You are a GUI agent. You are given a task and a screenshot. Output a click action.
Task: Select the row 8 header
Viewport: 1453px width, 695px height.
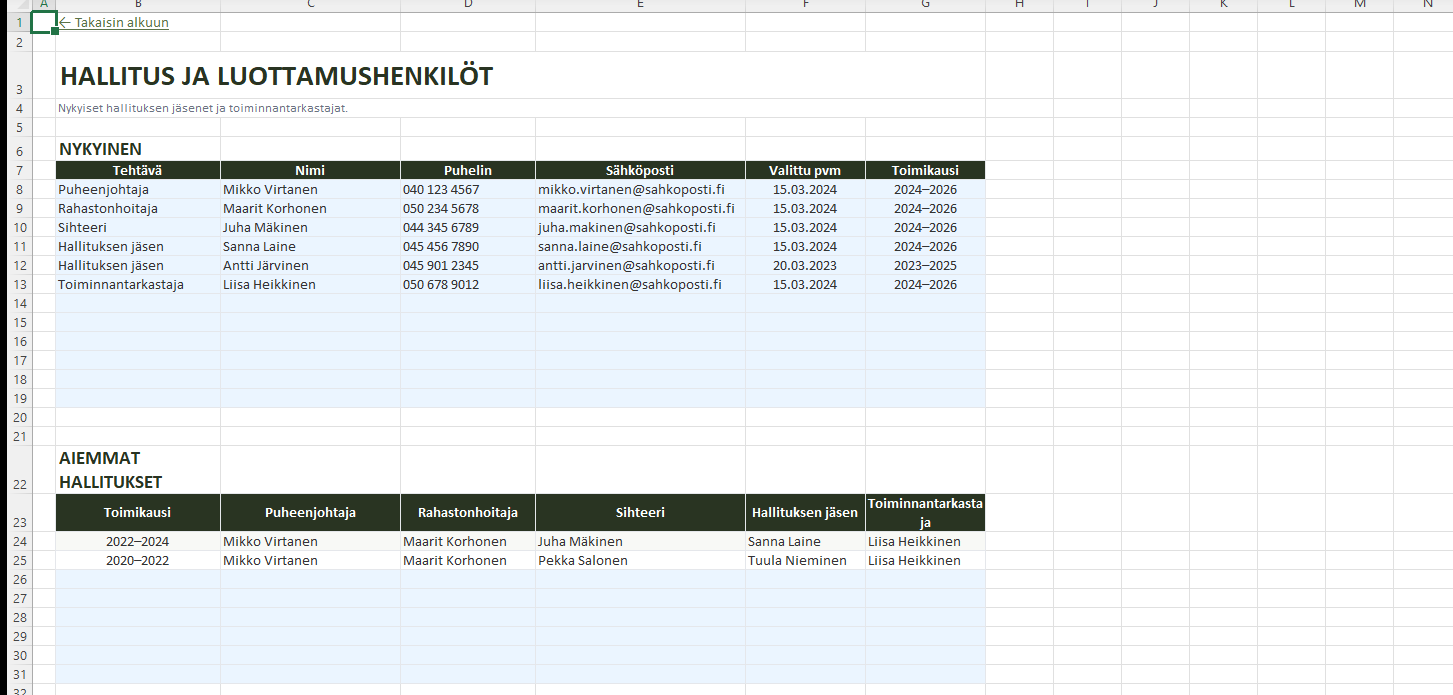click(18, 189)
